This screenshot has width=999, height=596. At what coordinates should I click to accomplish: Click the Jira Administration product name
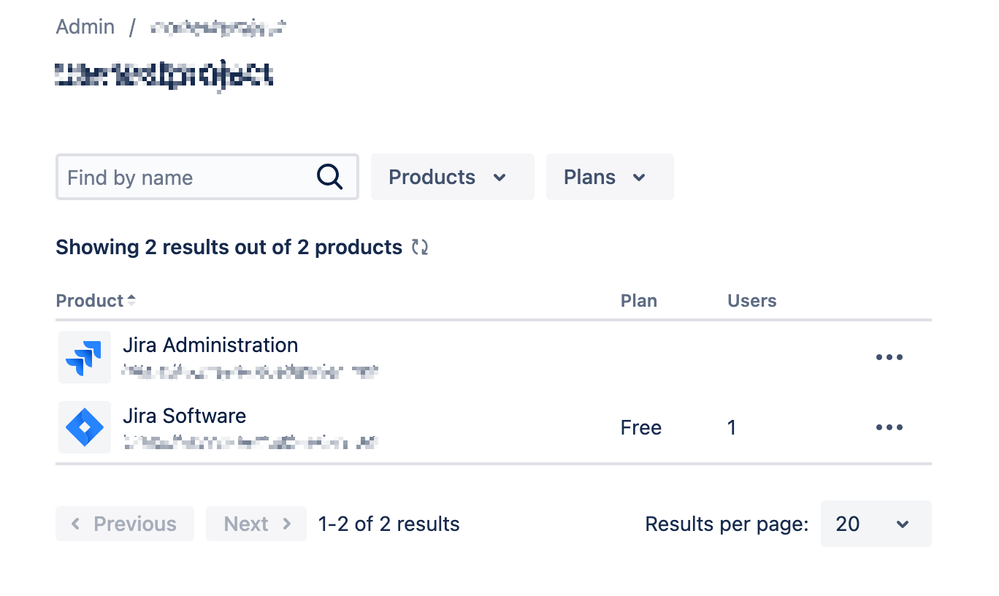pyautogui.click(x=210, y=345)
